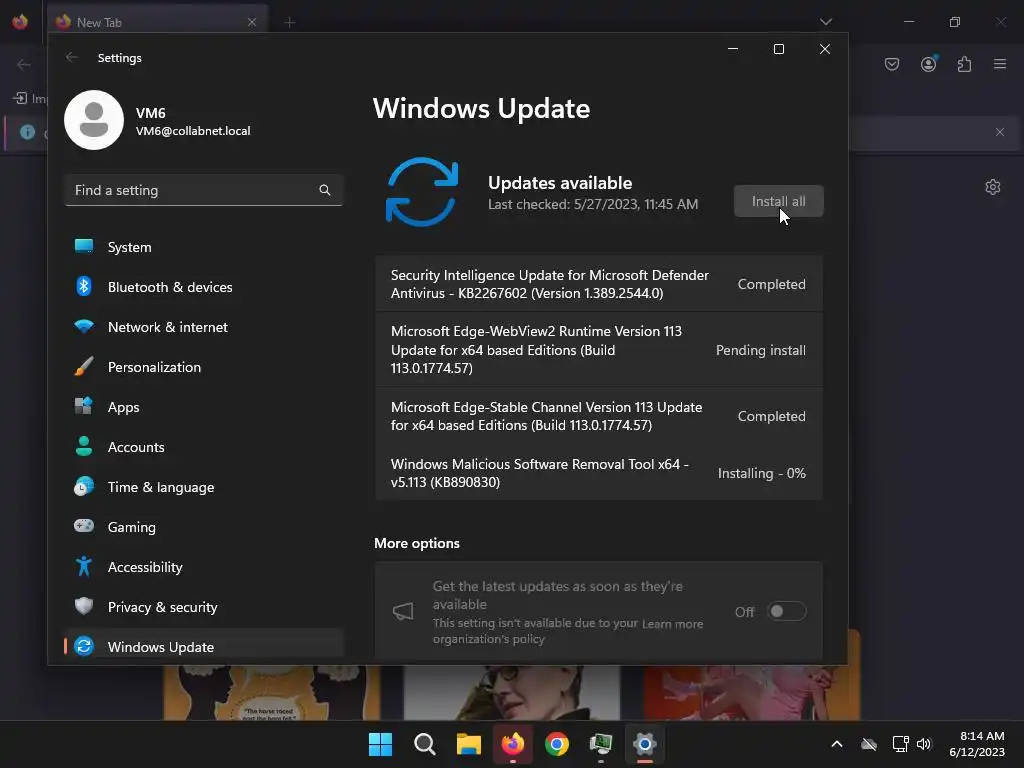Switch to Firefox from the taskbar
Screen dimensions: 1024x768
tap(513, 744)
